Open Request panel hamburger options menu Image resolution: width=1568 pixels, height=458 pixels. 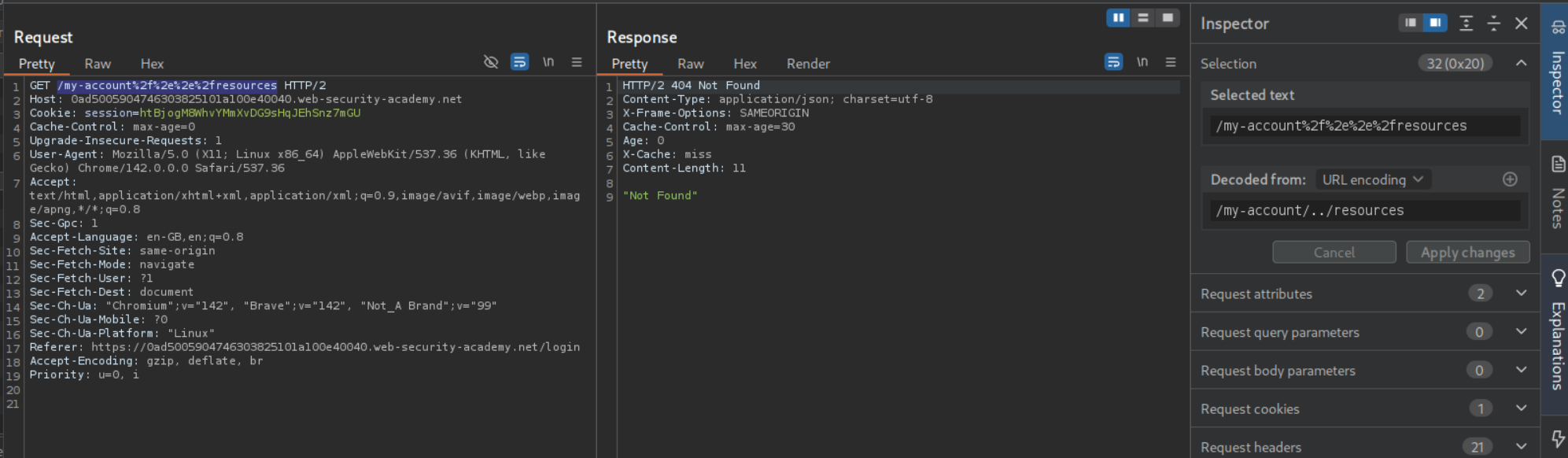[577, 62]
